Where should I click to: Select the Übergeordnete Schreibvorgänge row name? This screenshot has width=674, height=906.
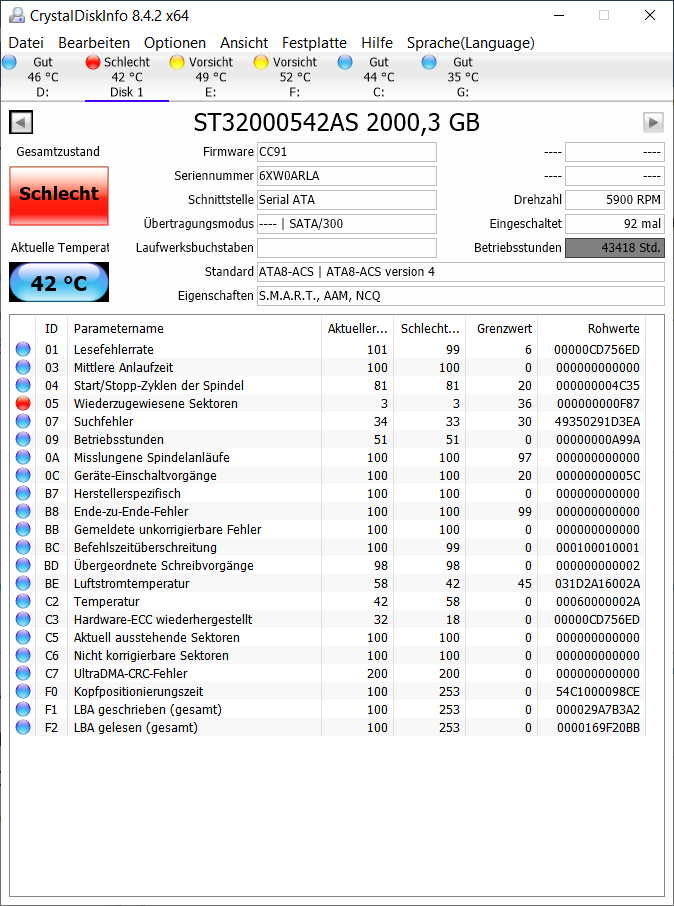tap(164, 566)
